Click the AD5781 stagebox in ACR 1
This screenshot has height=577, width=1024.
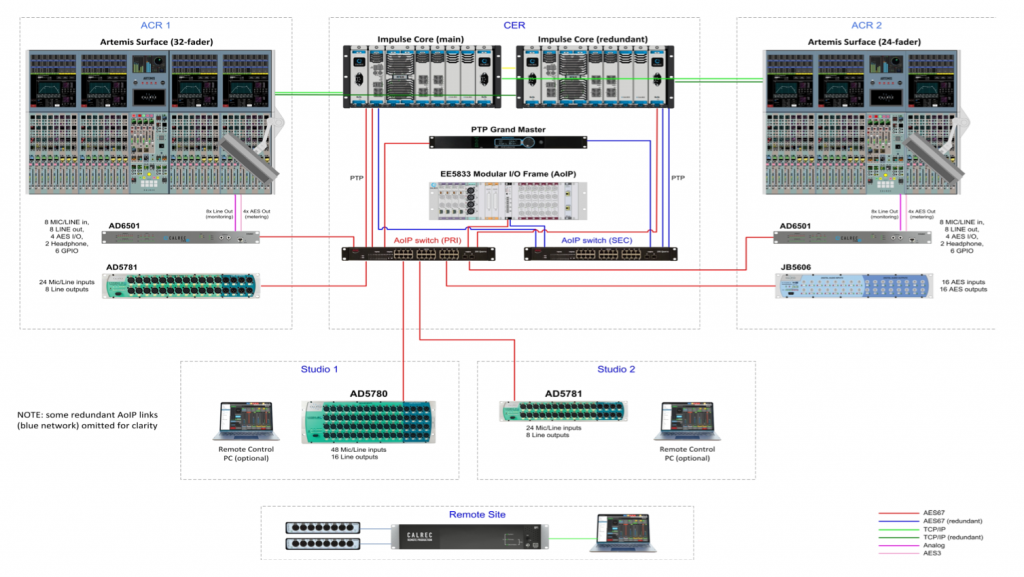[x=181, y=286]
